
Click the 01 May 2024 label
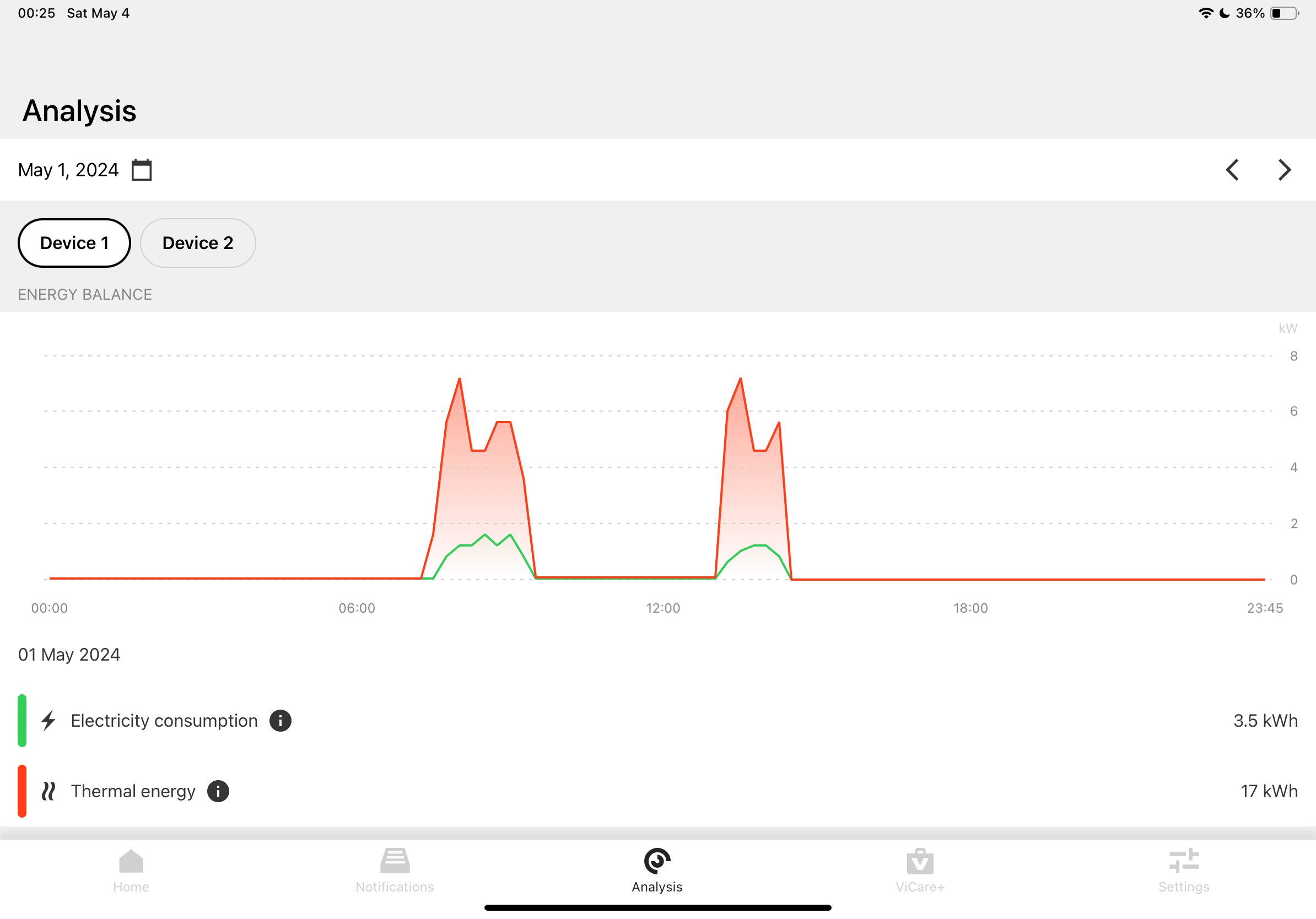point(69,655)
